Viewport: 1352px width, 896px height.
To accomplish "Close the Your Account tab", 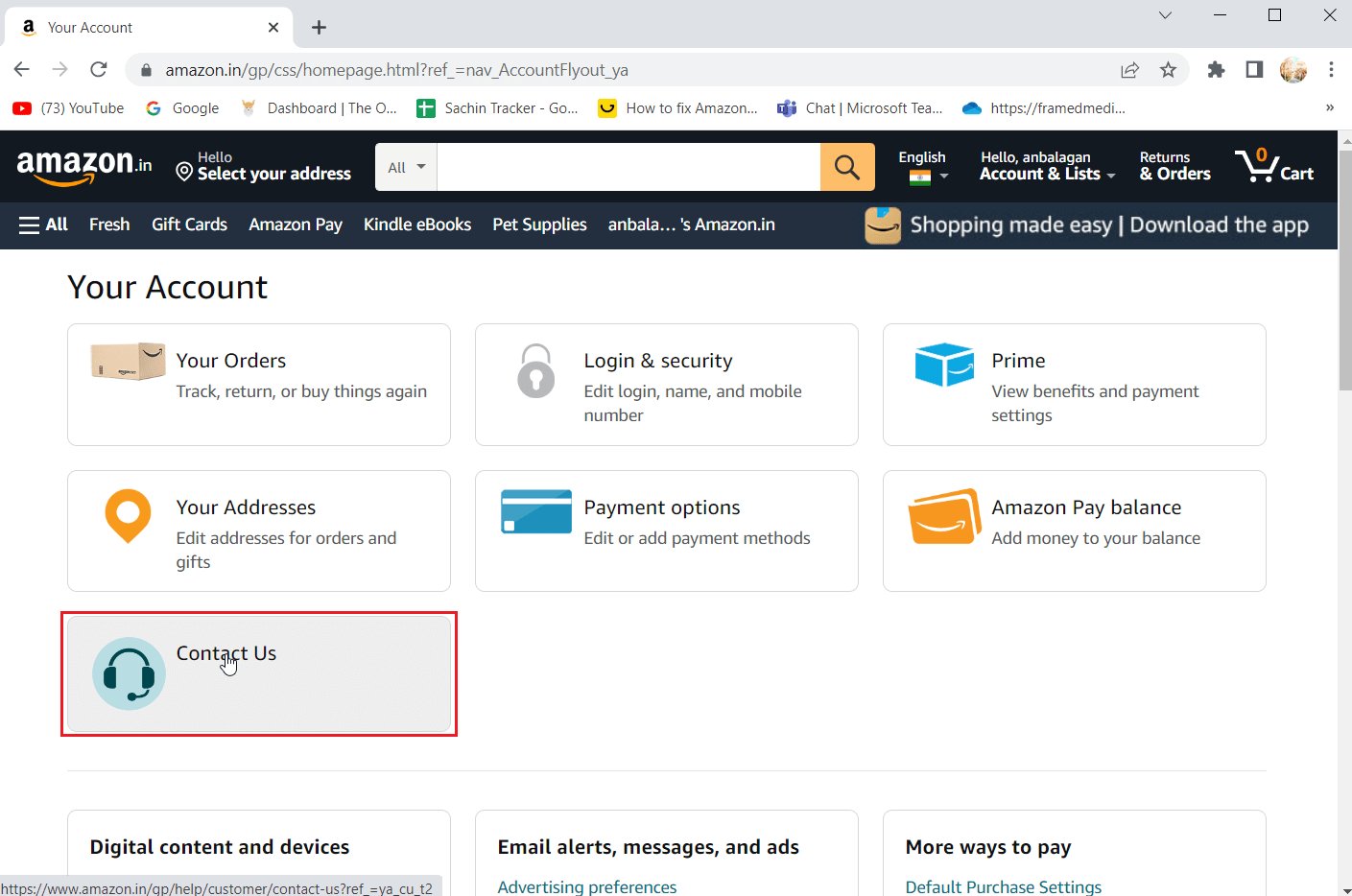I will pyautogui.click(x=273, y=27).
